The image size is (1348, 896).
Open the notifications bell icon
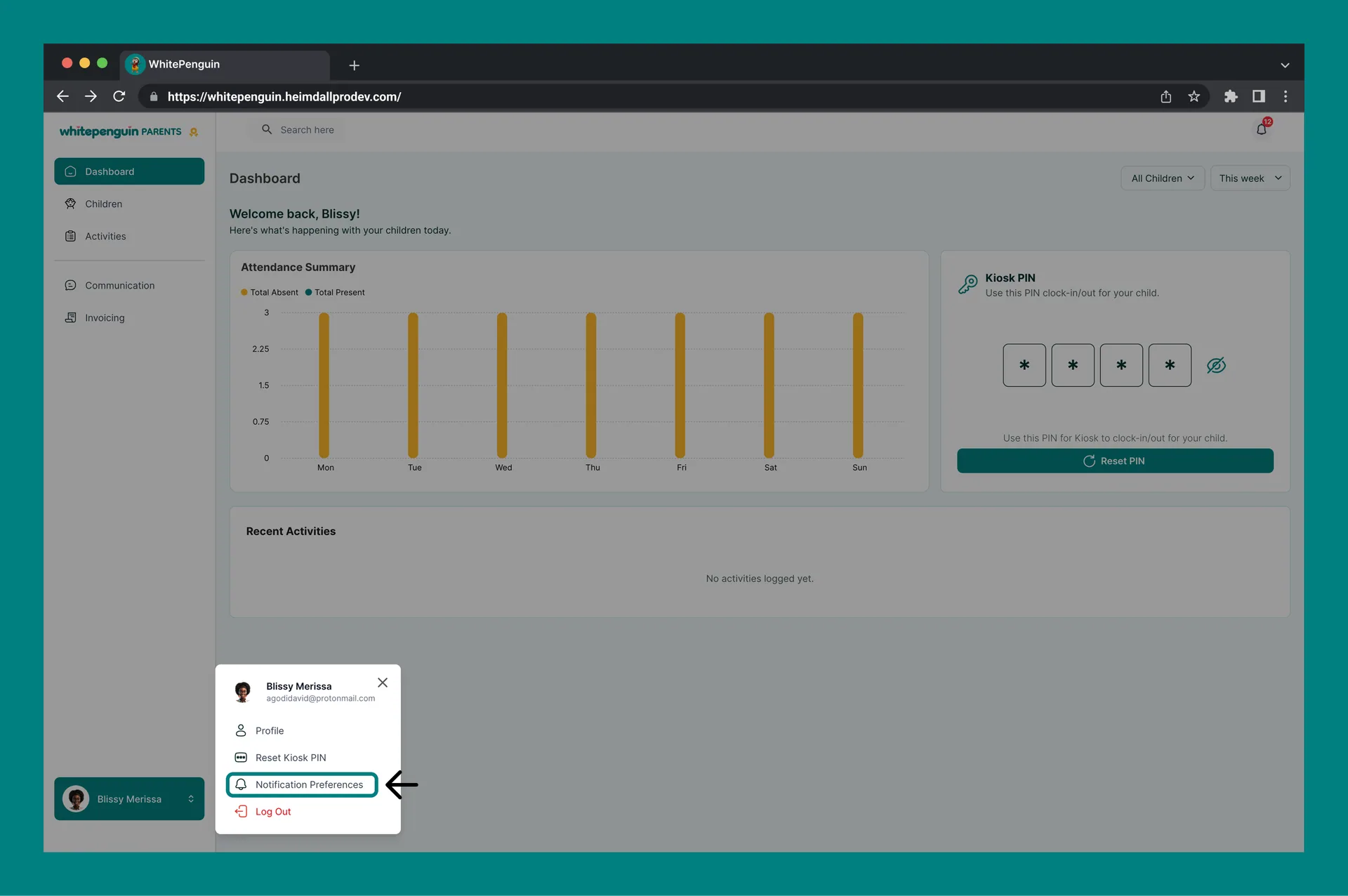1262,129
